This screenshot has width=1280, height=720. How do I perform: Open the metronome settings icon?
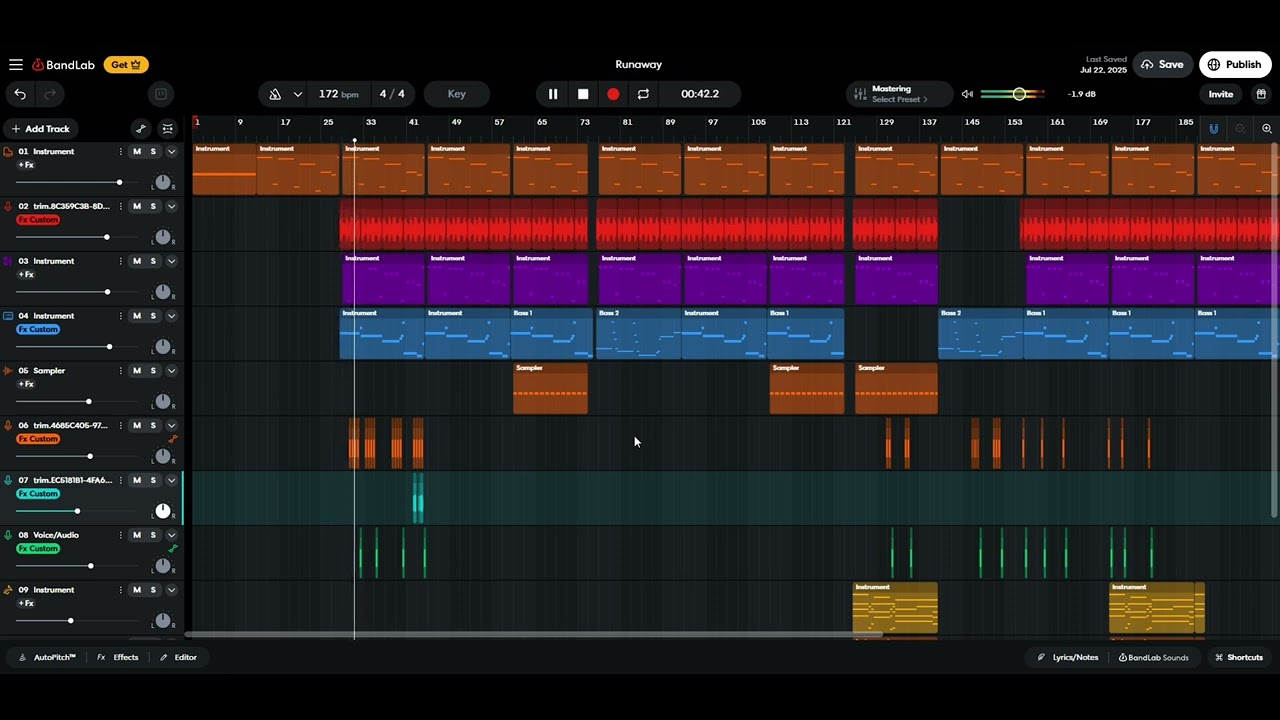coord(275,94)
